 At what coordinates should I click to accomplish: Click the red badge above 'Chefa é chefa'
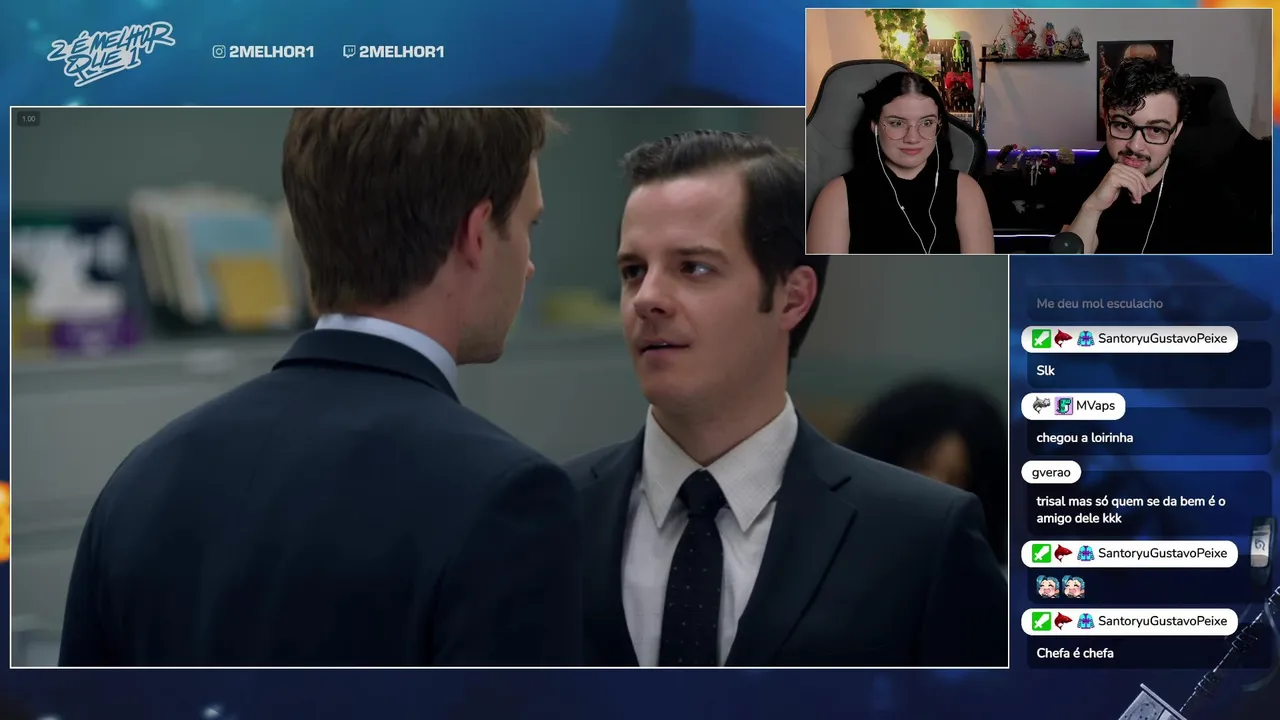click(1063, 621)
